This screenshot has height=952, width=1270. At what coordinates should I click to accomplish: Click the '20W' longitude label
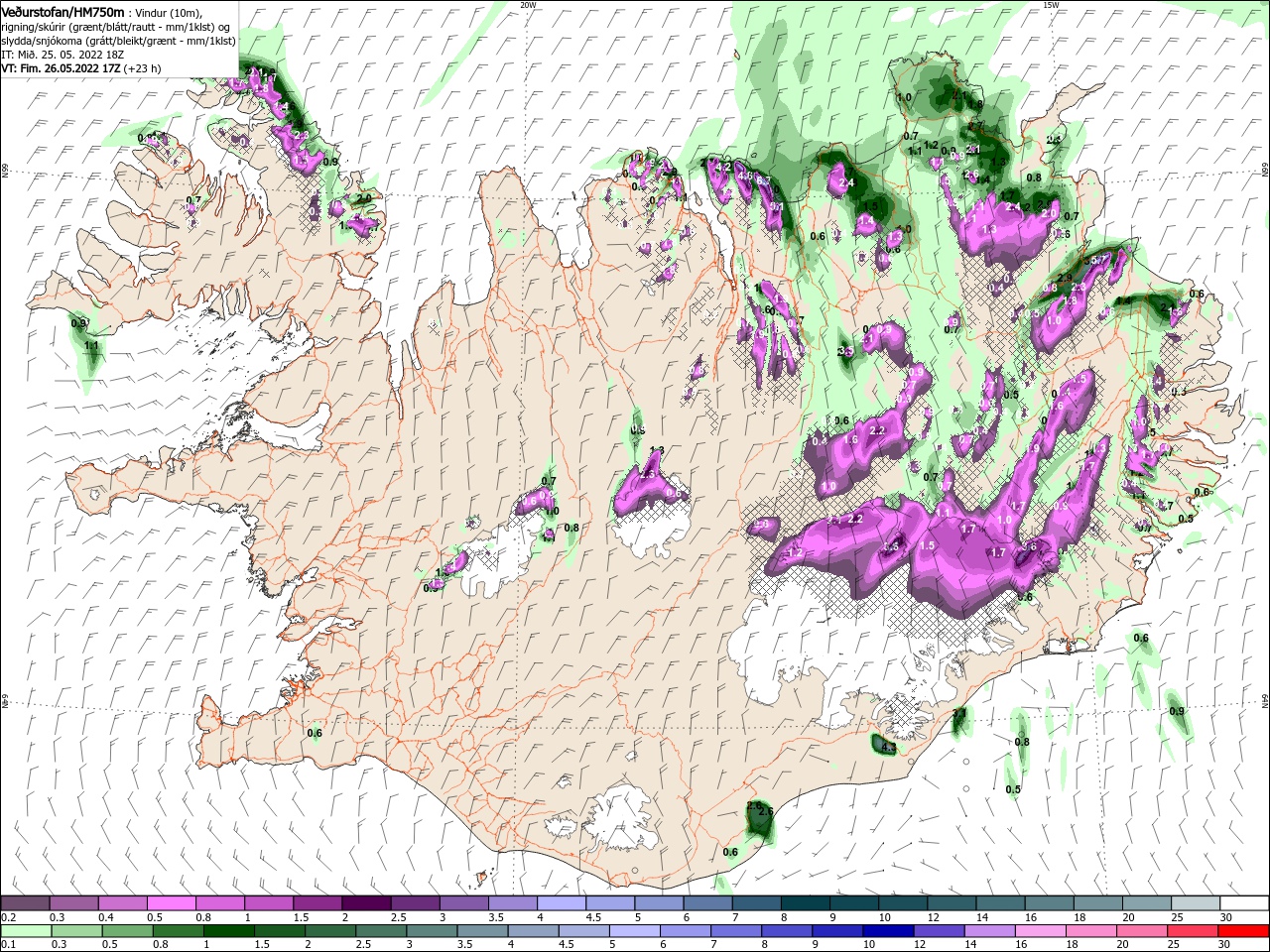click(528, 4)
